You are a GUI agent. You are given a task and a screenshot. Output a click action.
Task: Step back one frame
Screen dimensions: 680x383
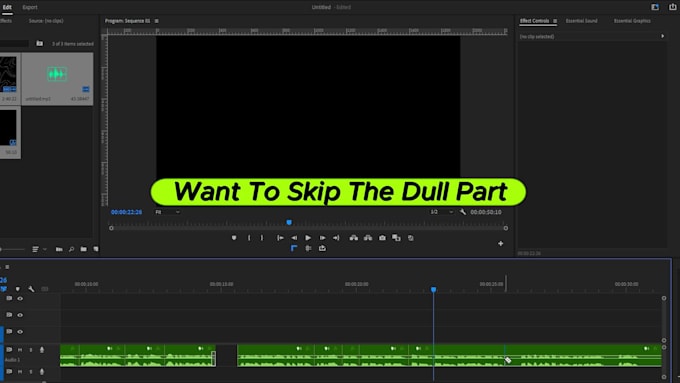tap(294, 238)
